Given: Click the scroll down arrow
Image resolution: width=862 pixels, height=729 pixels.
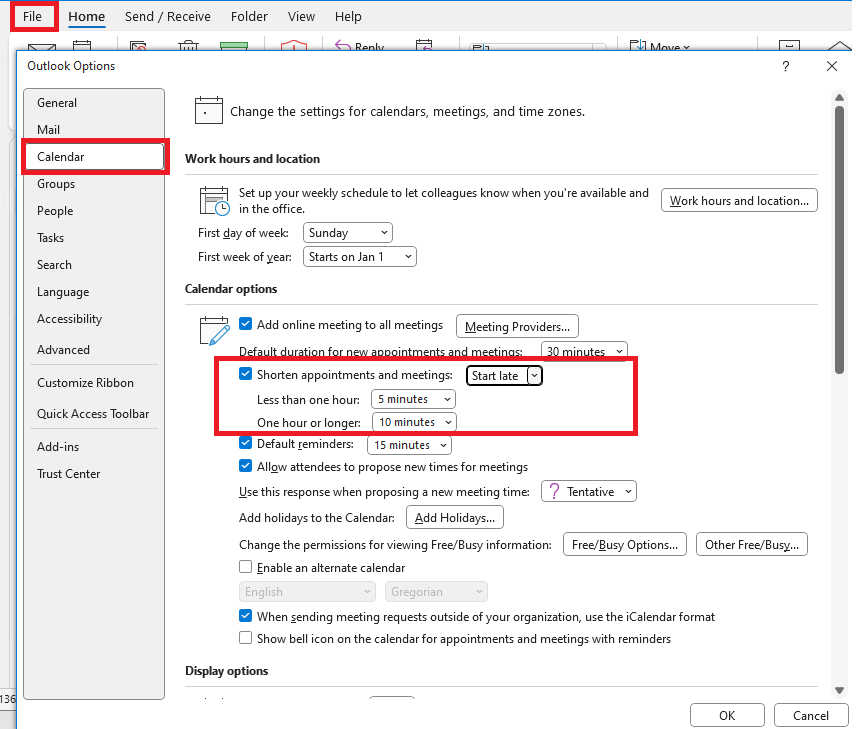Looking at the screenshot, I should 839,691.
